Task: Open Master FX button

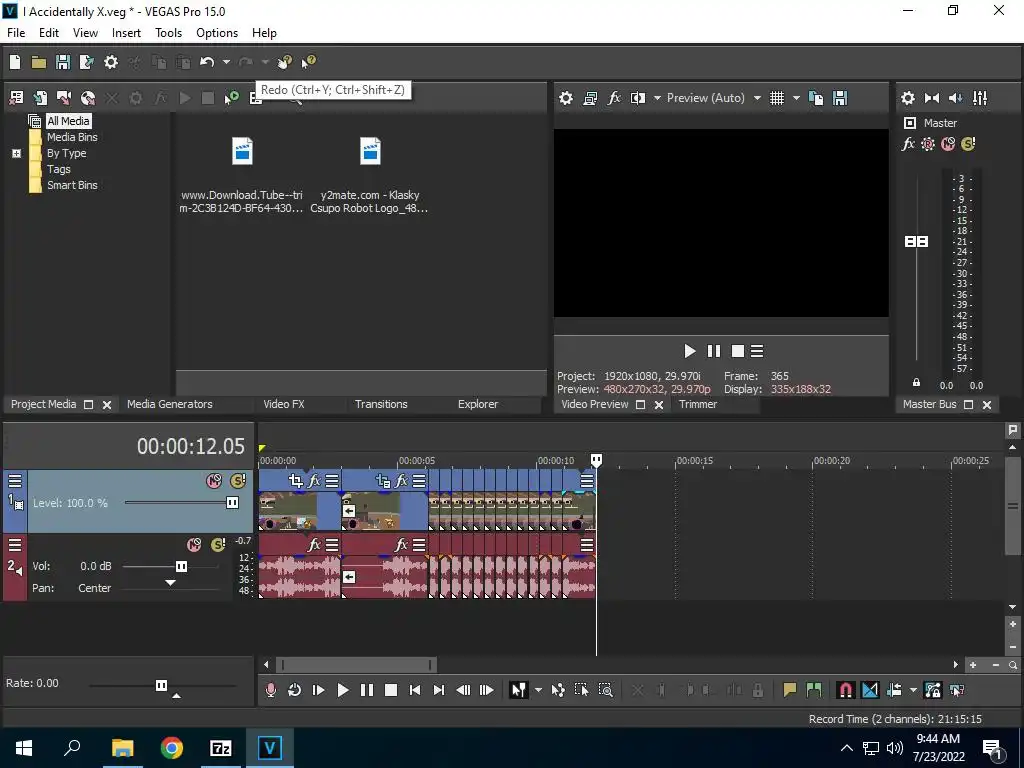Action: 908,144
